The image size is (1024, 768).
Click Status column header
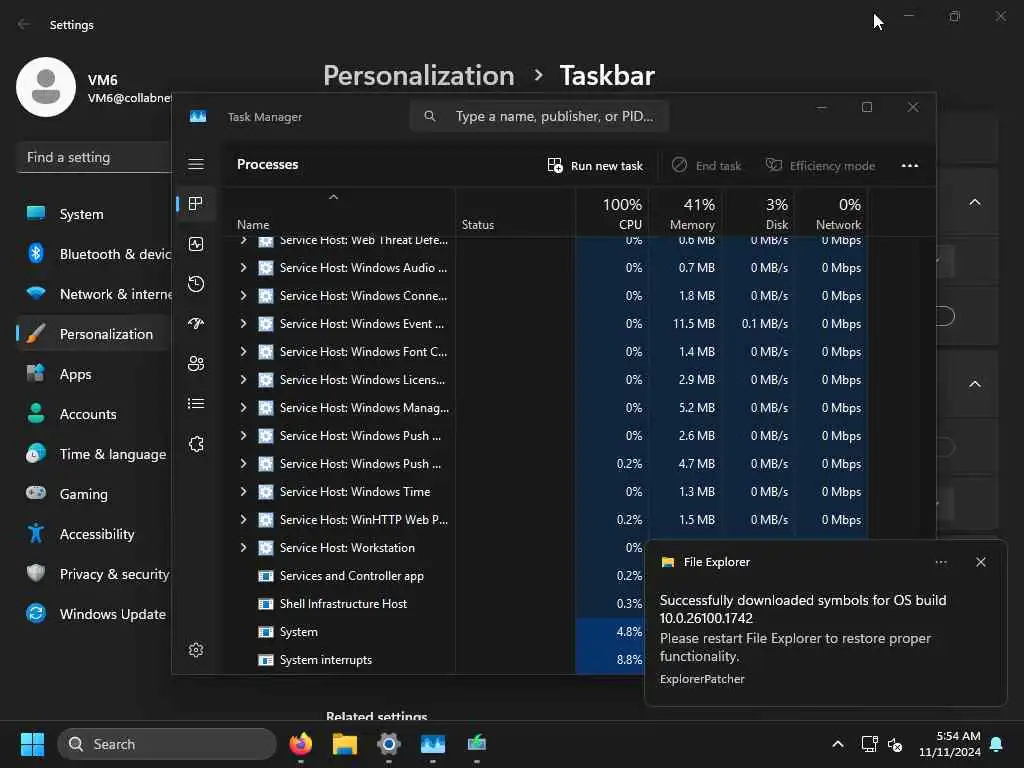click(515, 213)
